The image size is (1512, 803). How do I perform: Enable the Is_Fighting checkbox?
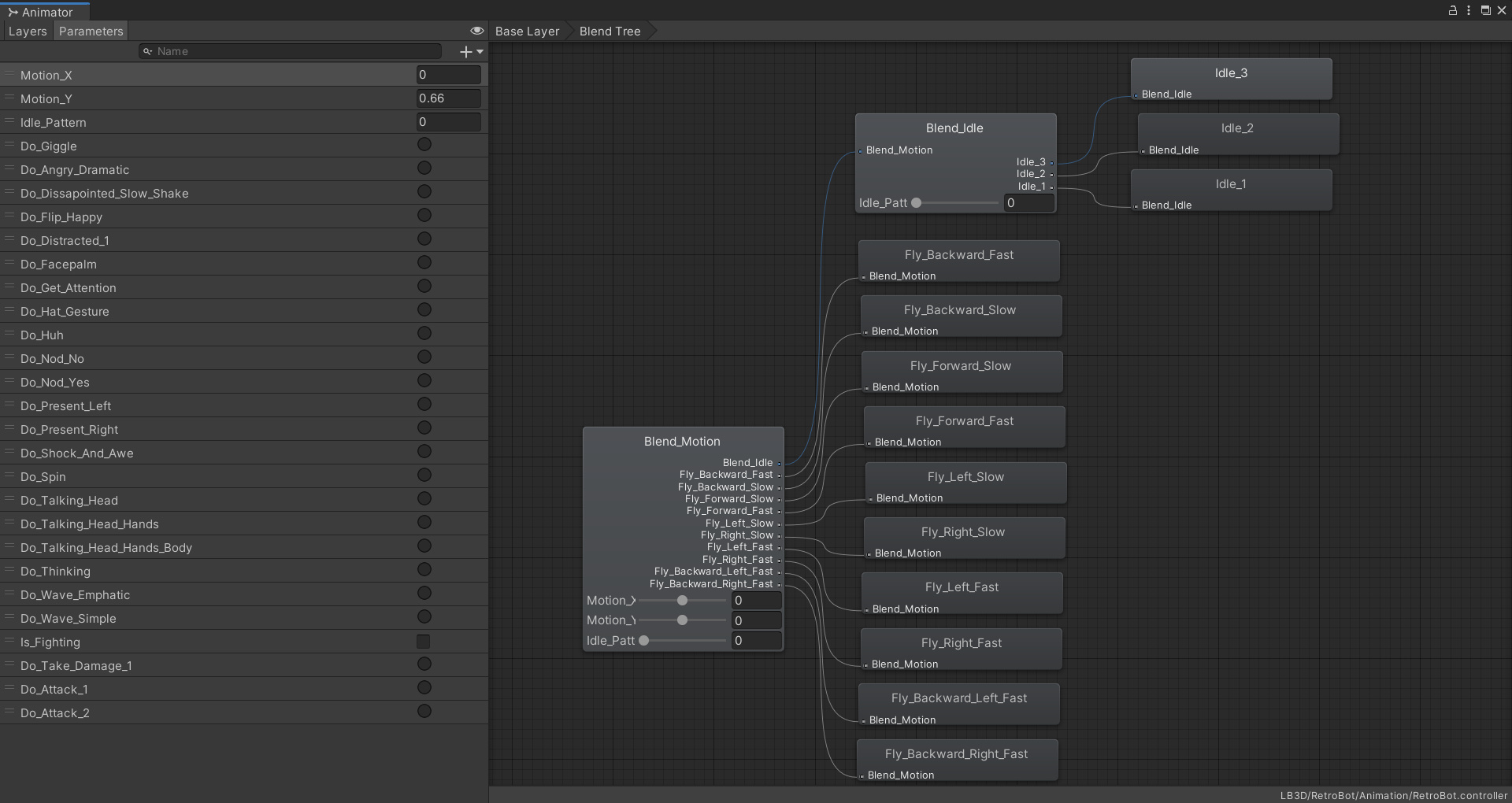[424, 642]
